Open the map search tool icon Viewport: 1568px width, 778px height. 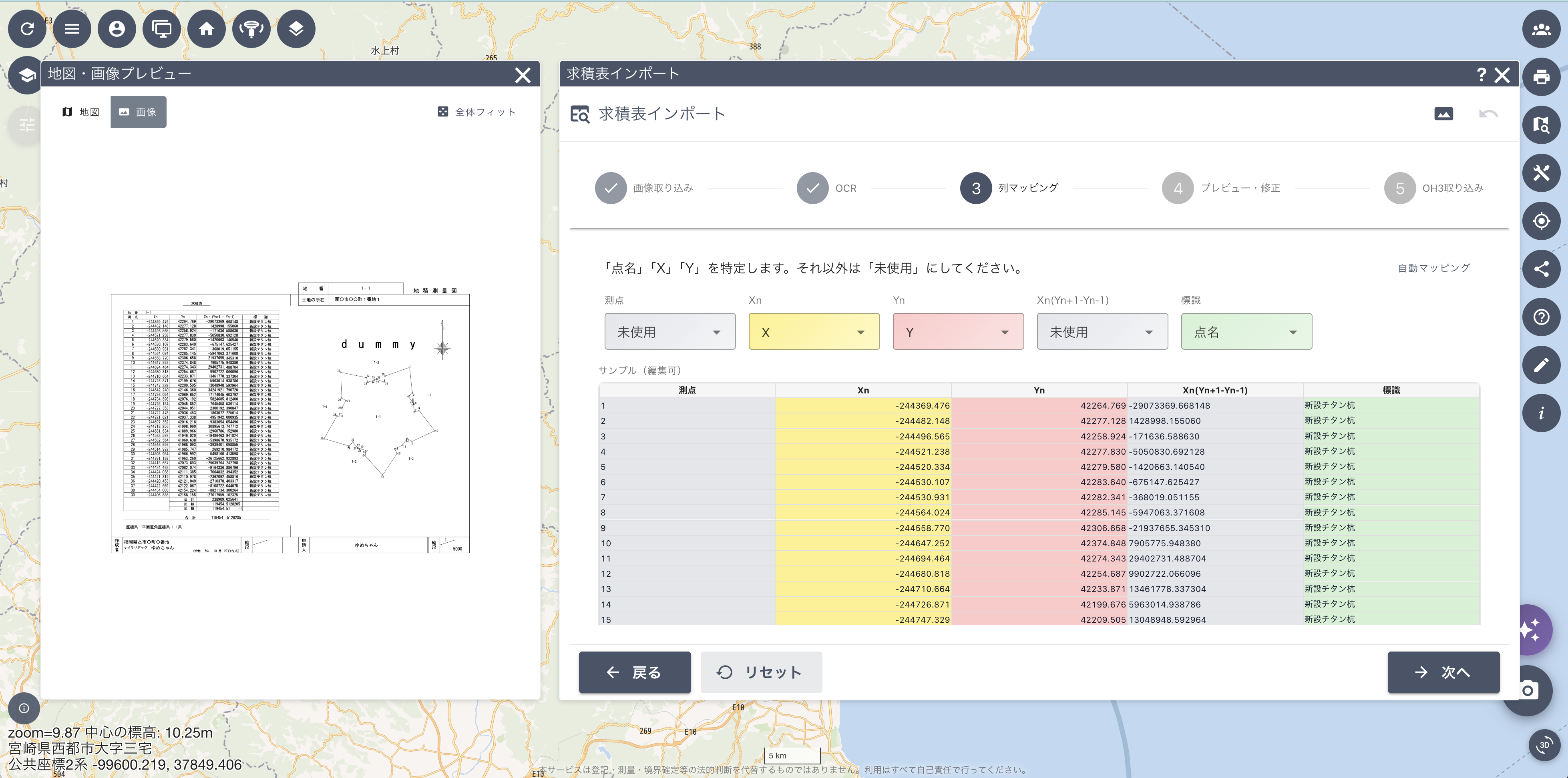tap(1542, 125)
